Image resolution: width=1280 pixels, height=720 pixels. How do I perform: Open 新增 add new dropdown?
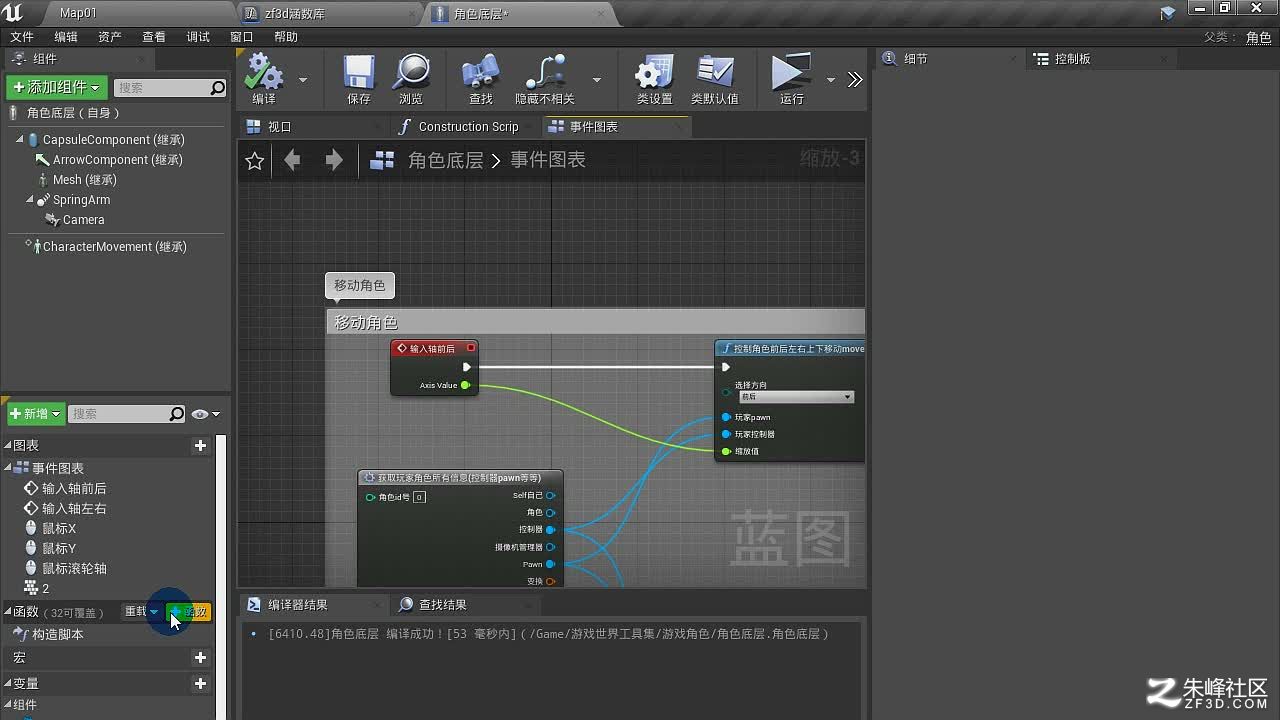(x=36, y=414)
